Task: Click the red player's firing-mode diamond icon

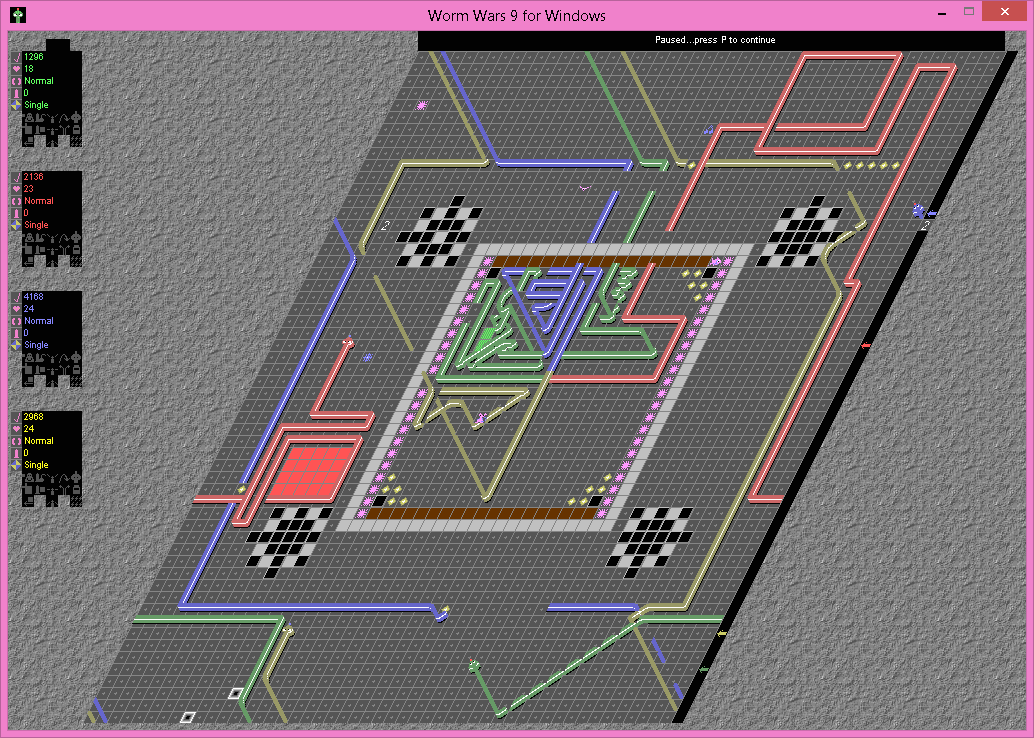Action: click(16, 225)
